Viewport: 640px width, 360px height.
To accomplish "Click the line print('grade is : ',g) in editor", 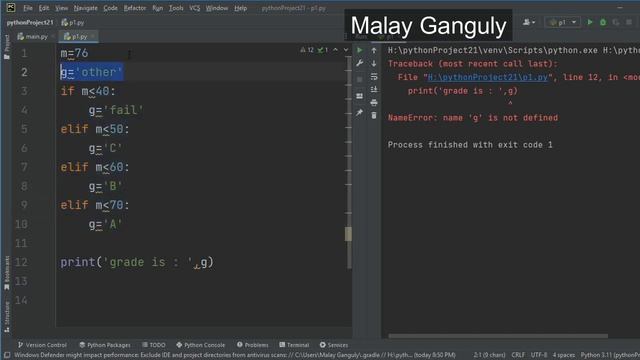I will coord(137,262).
